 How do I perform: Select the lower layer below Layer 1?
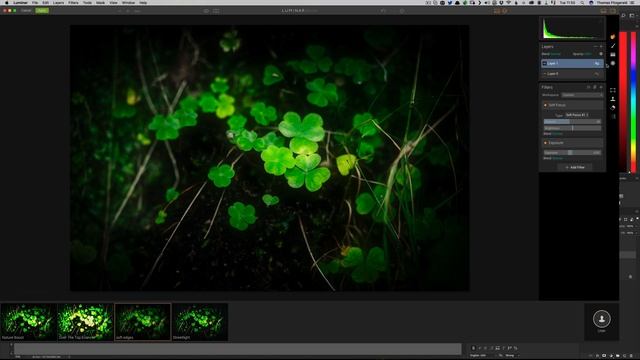tap(572, 74)
